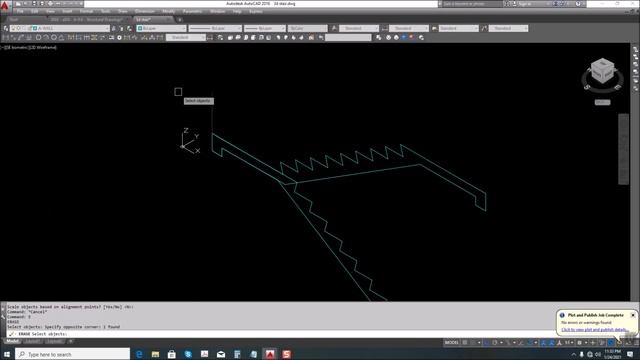
Task: Open the plot and publish details link
Action: (x=595, y=329)
